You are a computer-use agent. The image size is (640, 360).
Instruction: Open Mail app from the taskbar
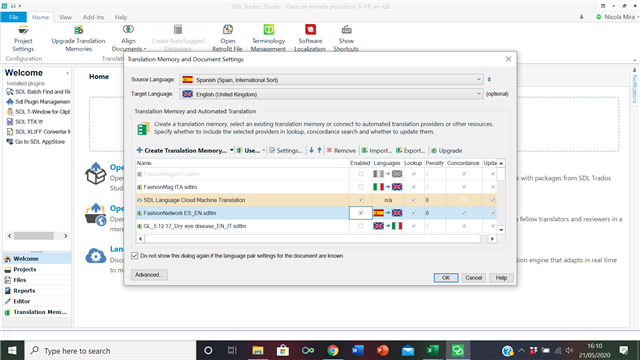click(x=407, y=350)
